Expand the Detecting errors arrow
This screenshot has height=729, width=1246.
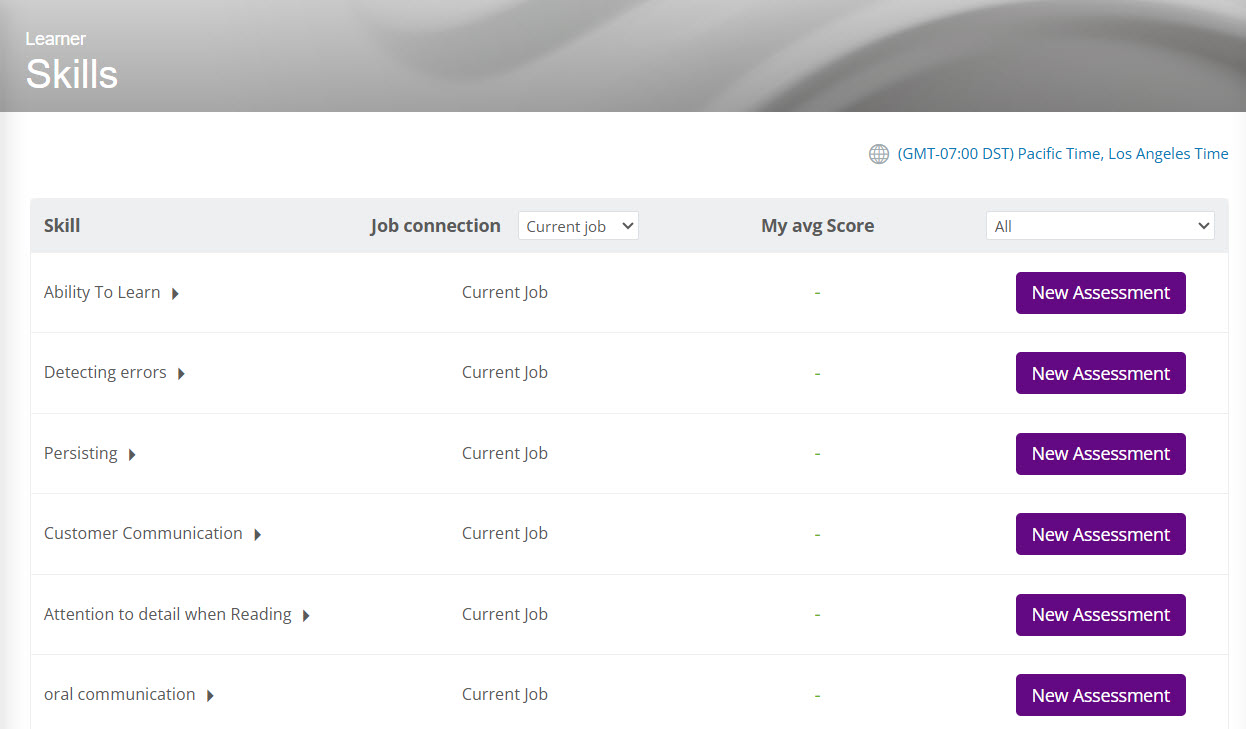click(x=181, y=374)
